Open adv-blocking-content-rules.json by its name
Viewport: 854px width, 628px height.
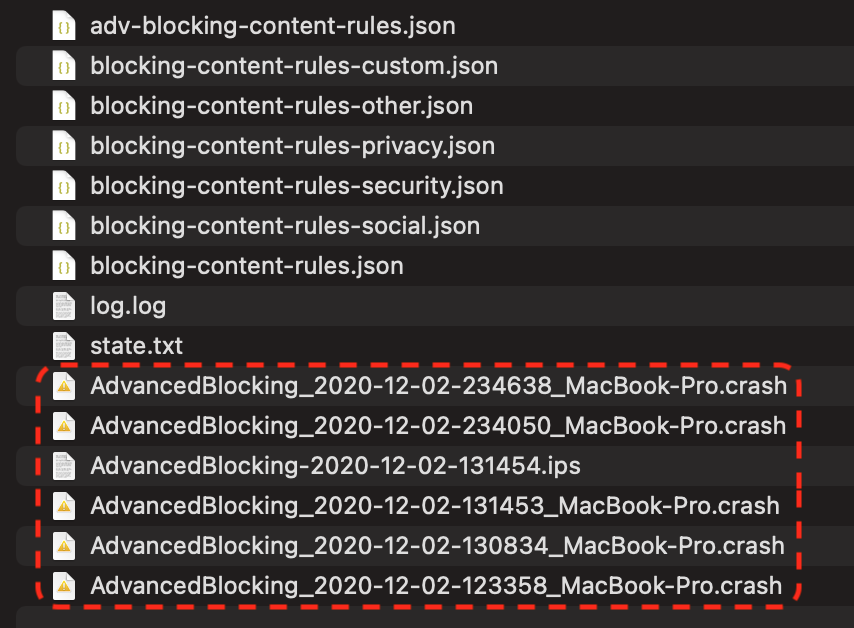[x=271, y=25]
